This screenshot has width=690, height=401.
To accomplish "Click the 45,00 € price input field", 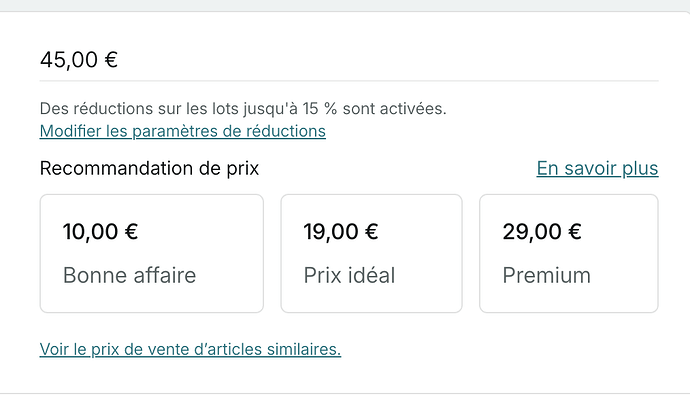I will (x=348, y=60).
